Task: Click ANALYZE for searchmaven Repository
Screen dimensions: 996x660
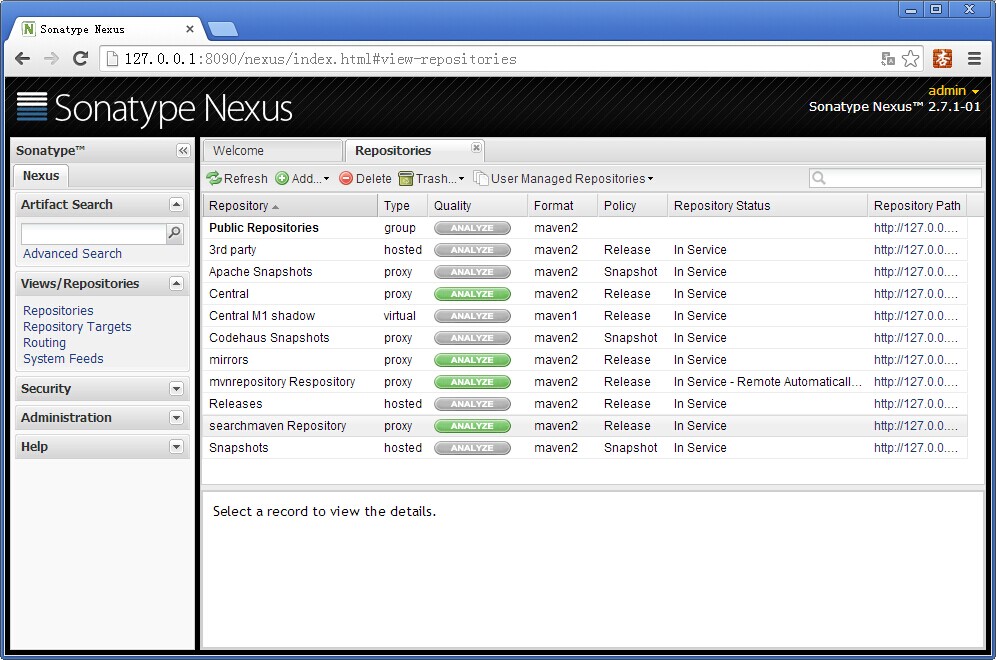Action: (x=472, y=426)
